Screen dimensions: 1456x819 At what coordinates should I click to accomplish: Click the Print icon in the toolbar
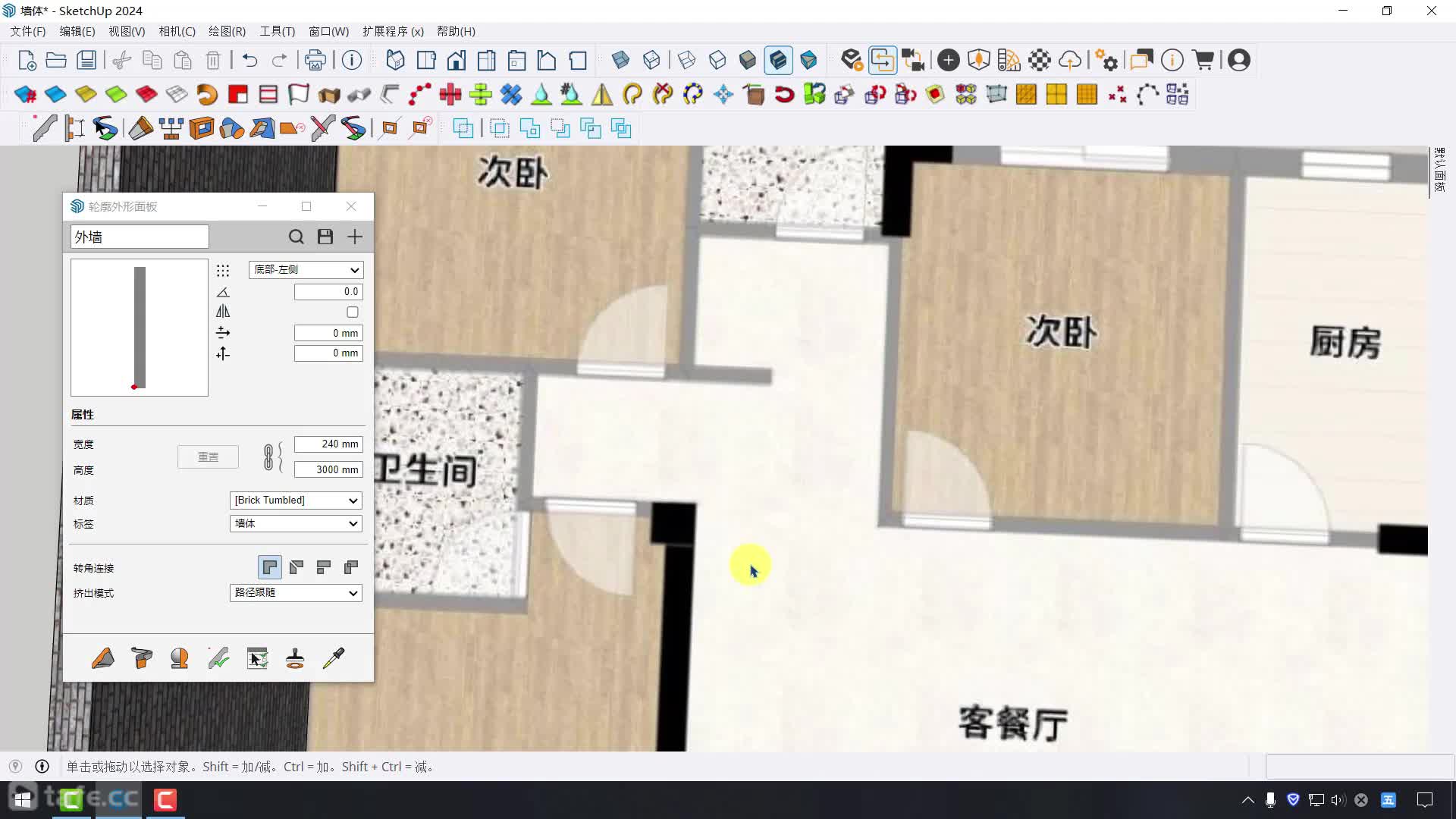(x=315, y=60)
